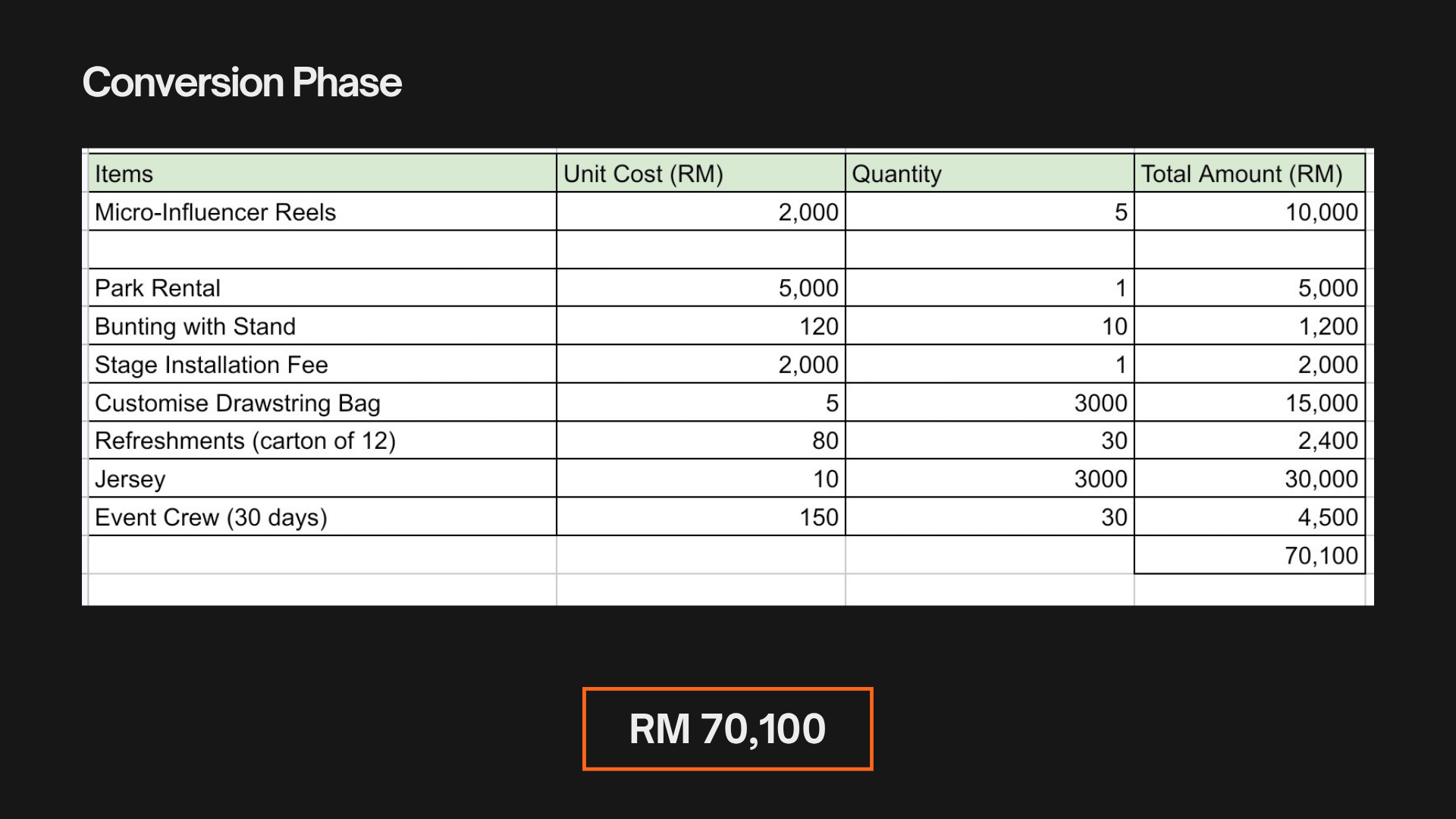Click the Micro-Influencer Reels cell
The width and height of the screenshot is (1456, 819).
(x=322, y=212)
